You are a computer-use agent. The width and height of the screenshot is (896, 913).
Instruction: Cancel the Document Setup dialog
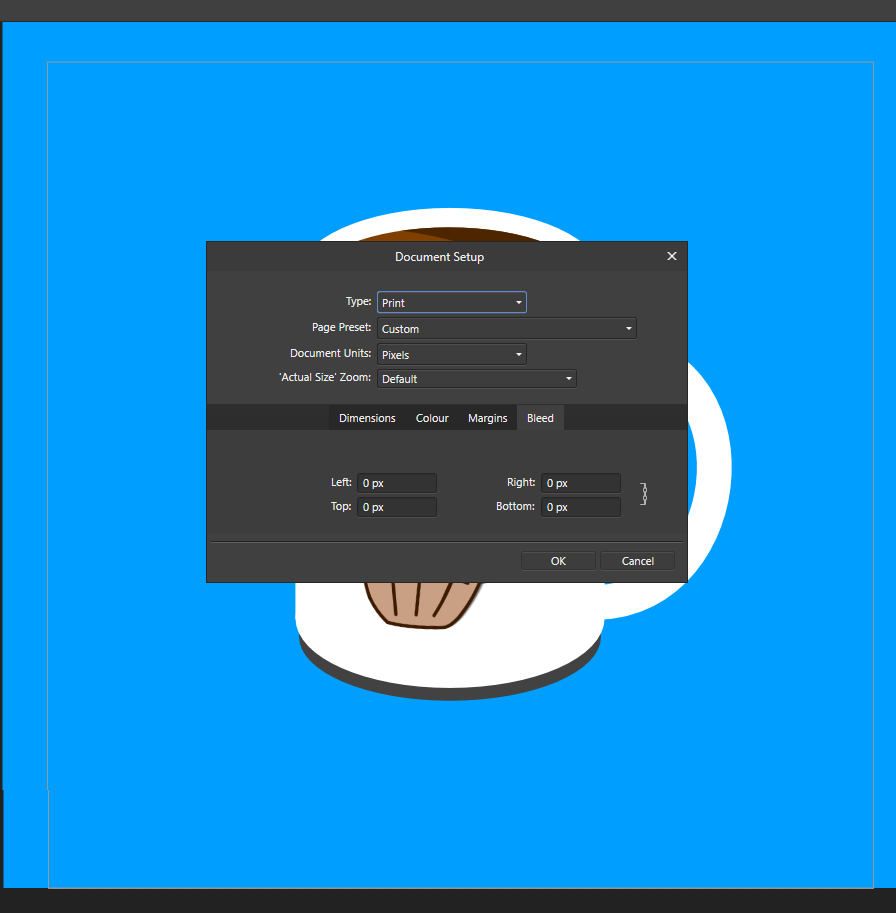point(638,561)
